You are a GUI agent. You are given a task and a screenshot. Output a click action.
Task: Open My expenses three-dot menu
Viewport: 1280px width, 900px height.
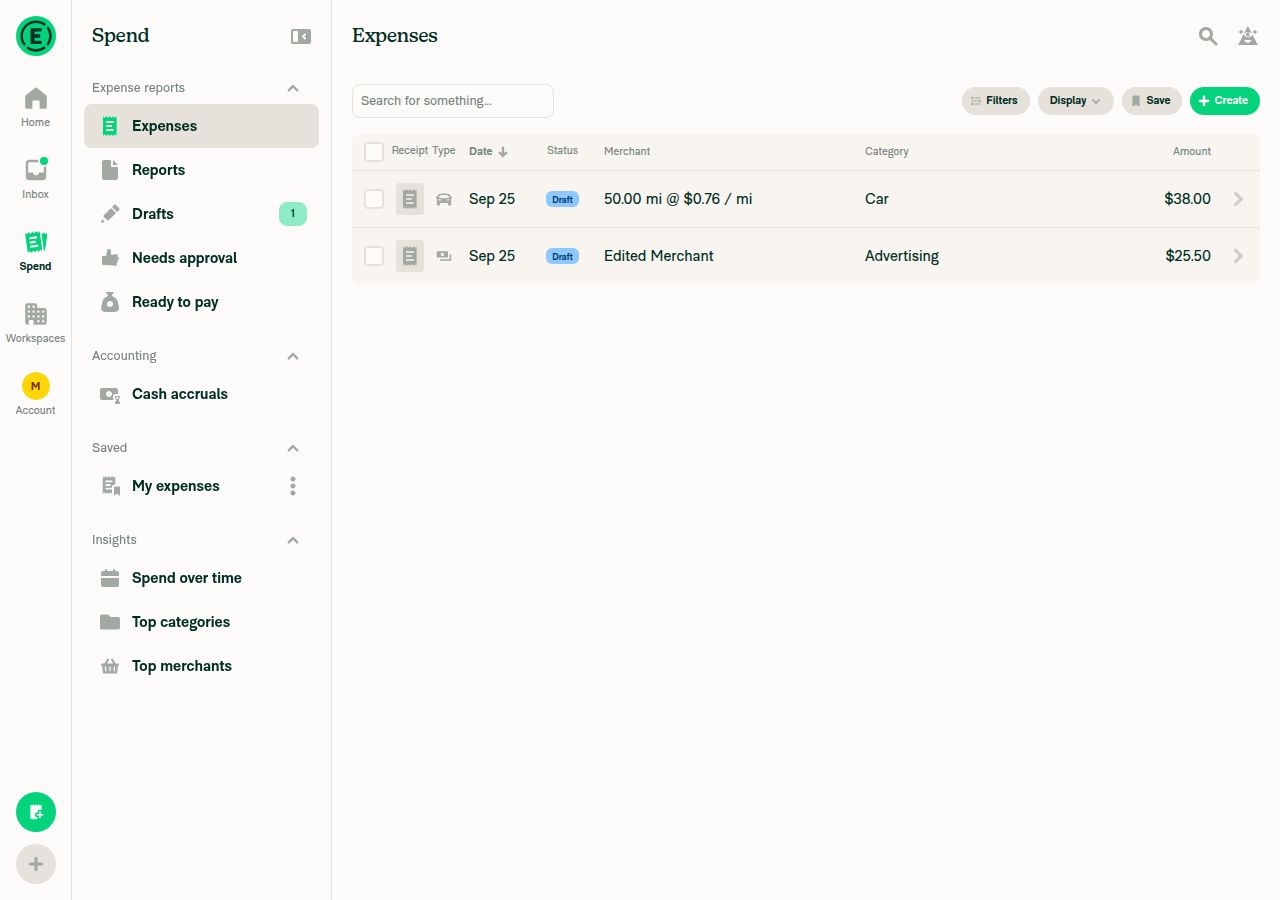293,486
